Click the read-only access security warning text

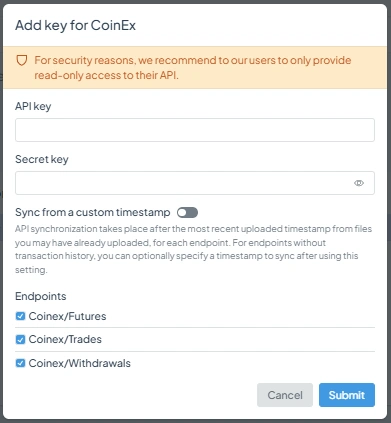[193, 68]
